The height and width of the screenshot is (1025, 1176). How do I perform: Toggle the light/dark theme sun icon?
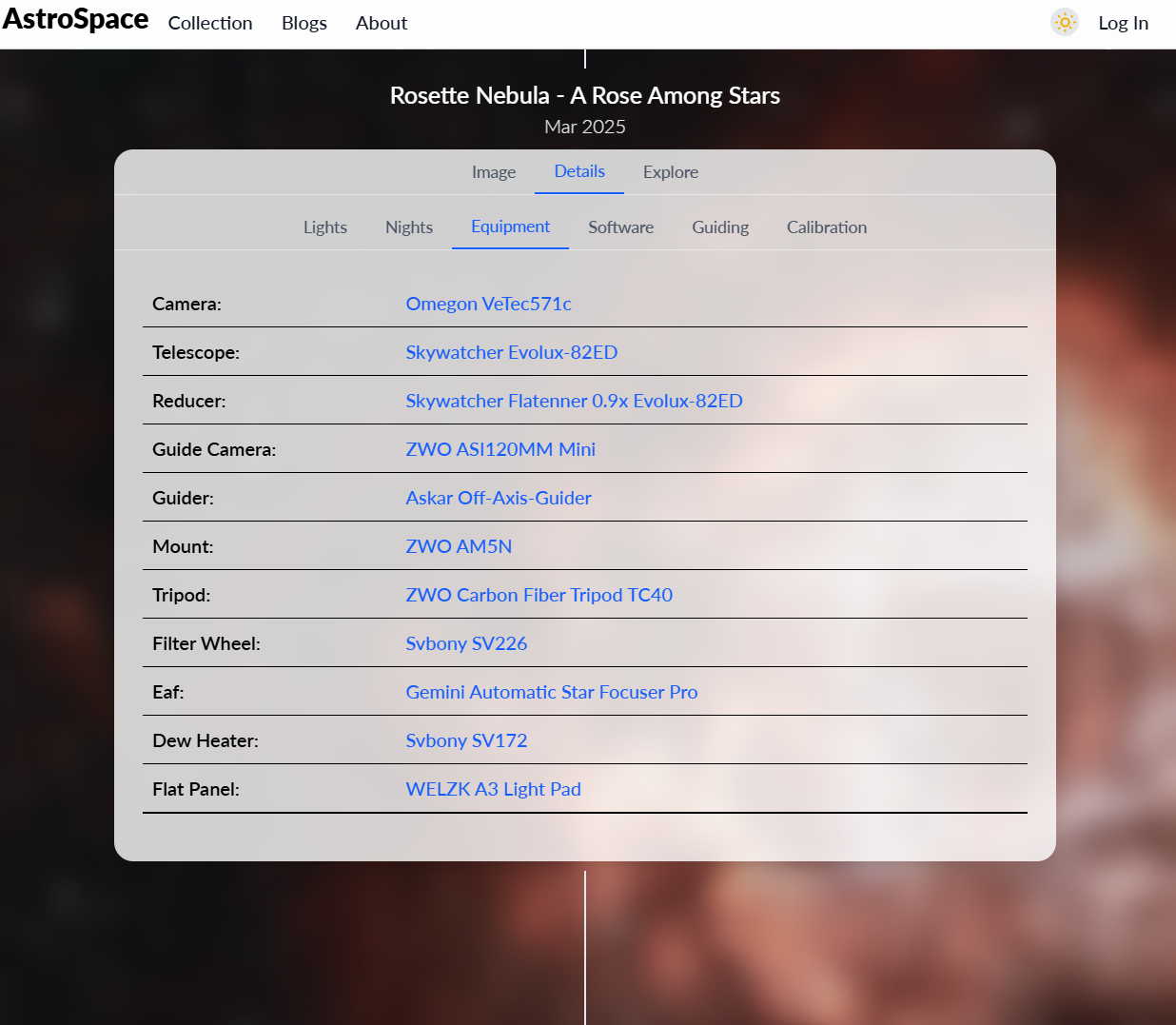click(x=1065, y=22)
